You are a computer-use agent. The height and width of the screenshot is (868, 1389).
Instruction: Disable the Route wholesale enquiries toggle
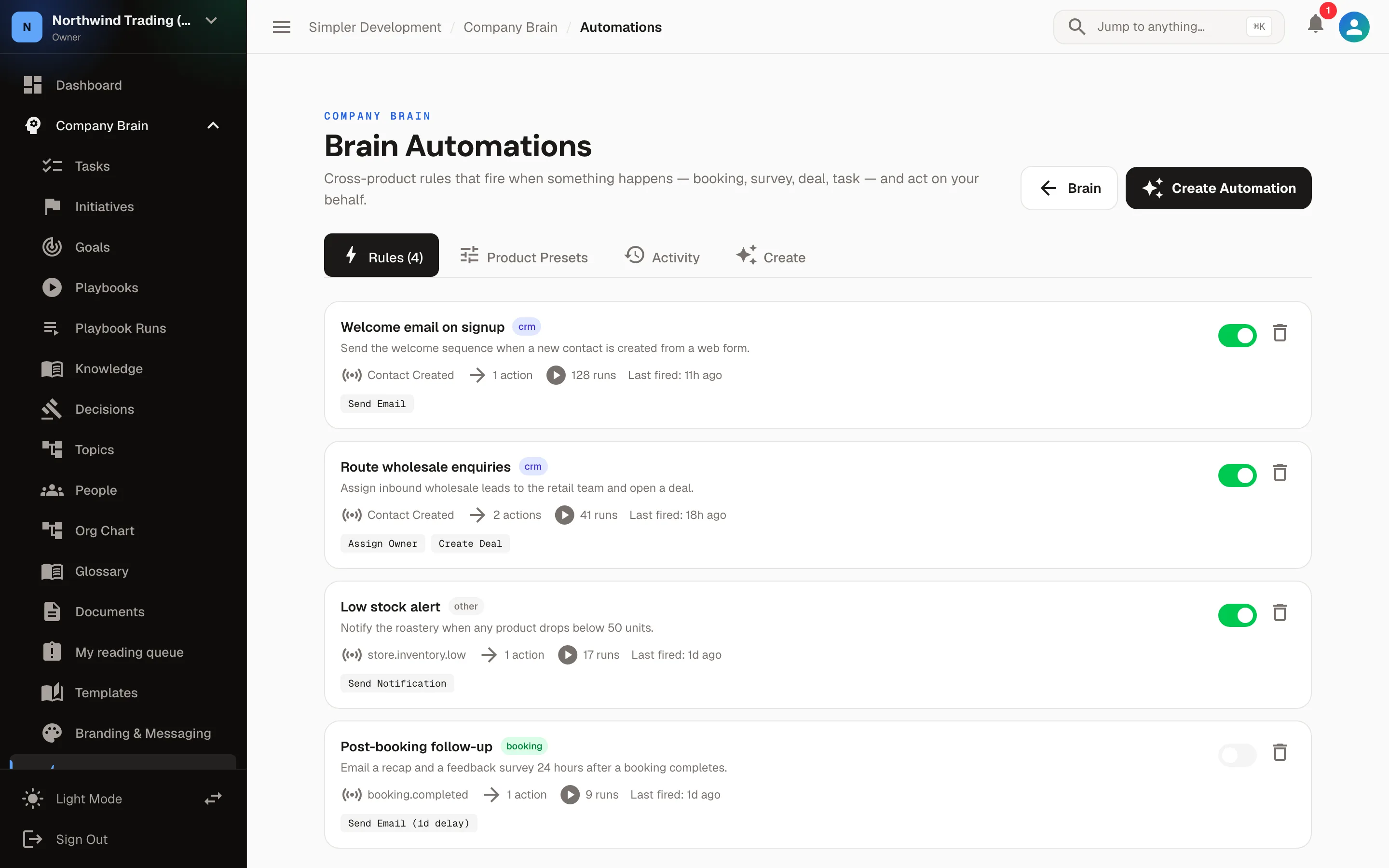[1237, 475]
